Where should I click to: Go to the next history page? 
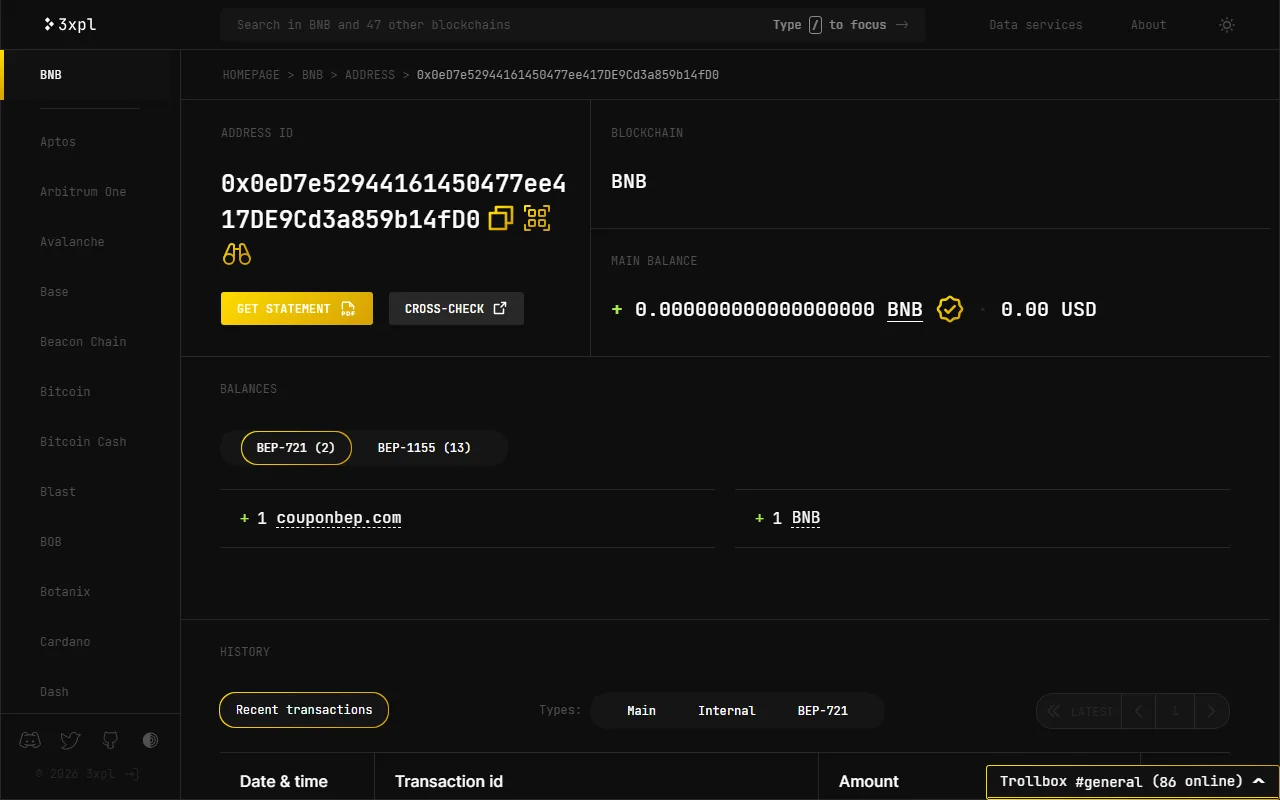click(x=1212, y=711)
